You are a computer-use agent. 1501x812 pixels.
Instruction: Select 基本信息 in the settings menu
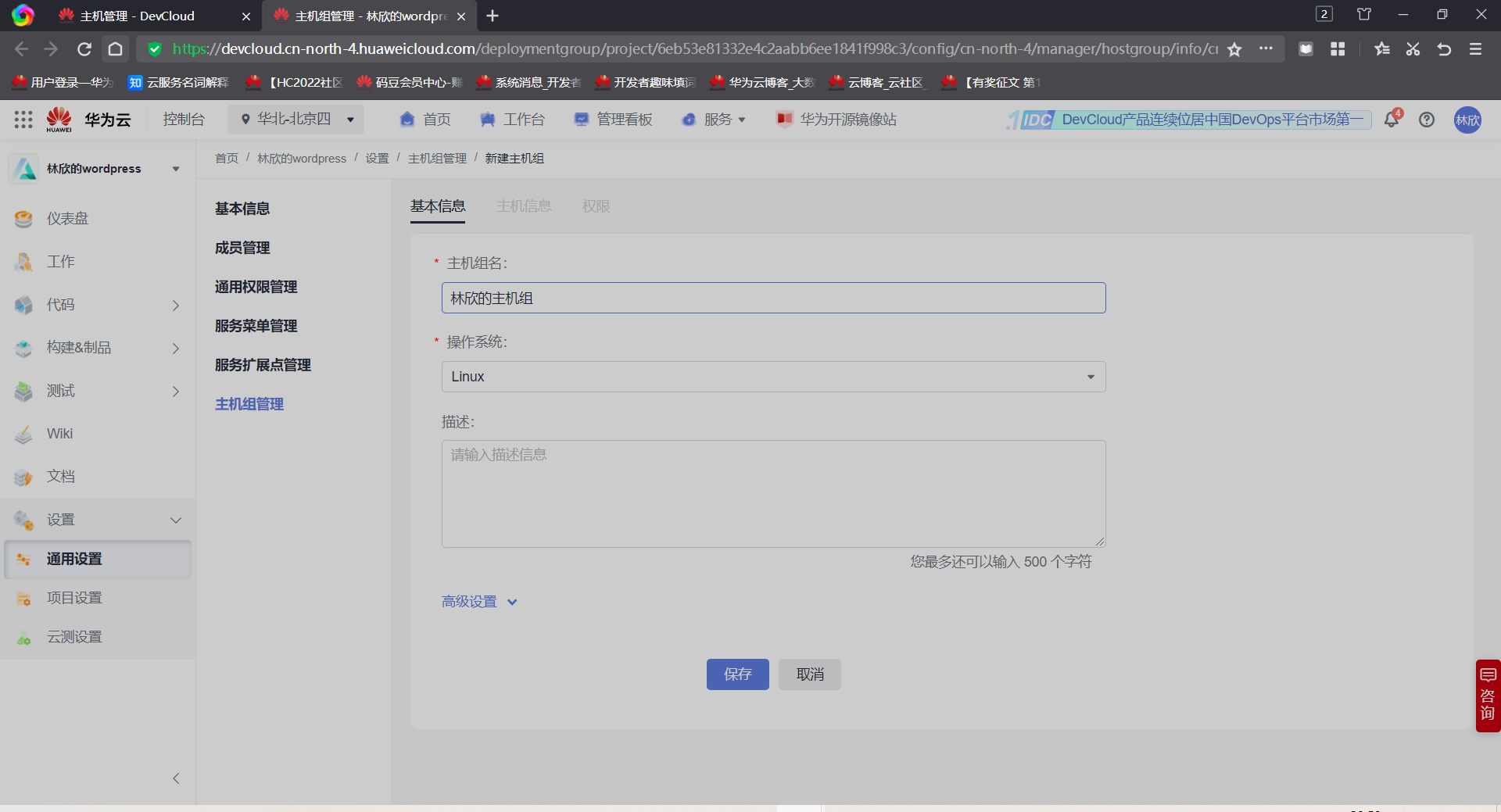[x=242, y=209]
